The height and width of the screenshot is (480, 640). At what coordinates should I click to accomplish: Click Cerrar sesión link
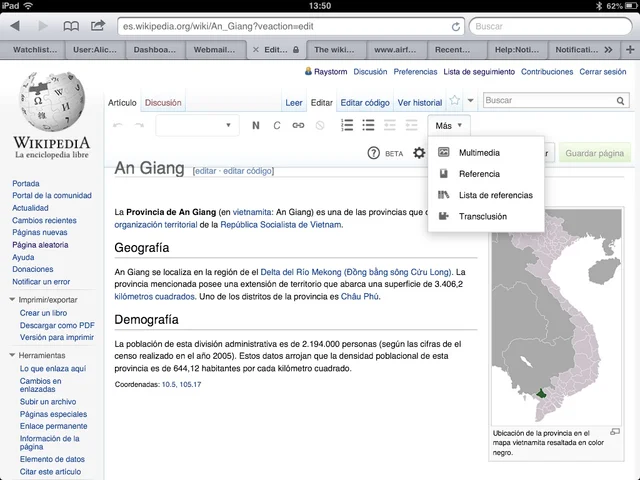[602, 72]
